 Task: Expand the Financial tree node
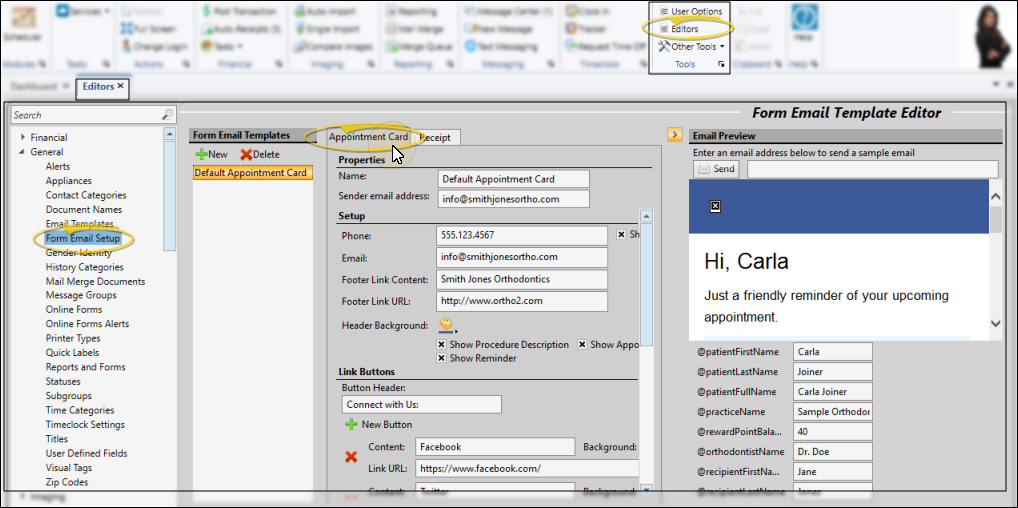tap(21, 138)
